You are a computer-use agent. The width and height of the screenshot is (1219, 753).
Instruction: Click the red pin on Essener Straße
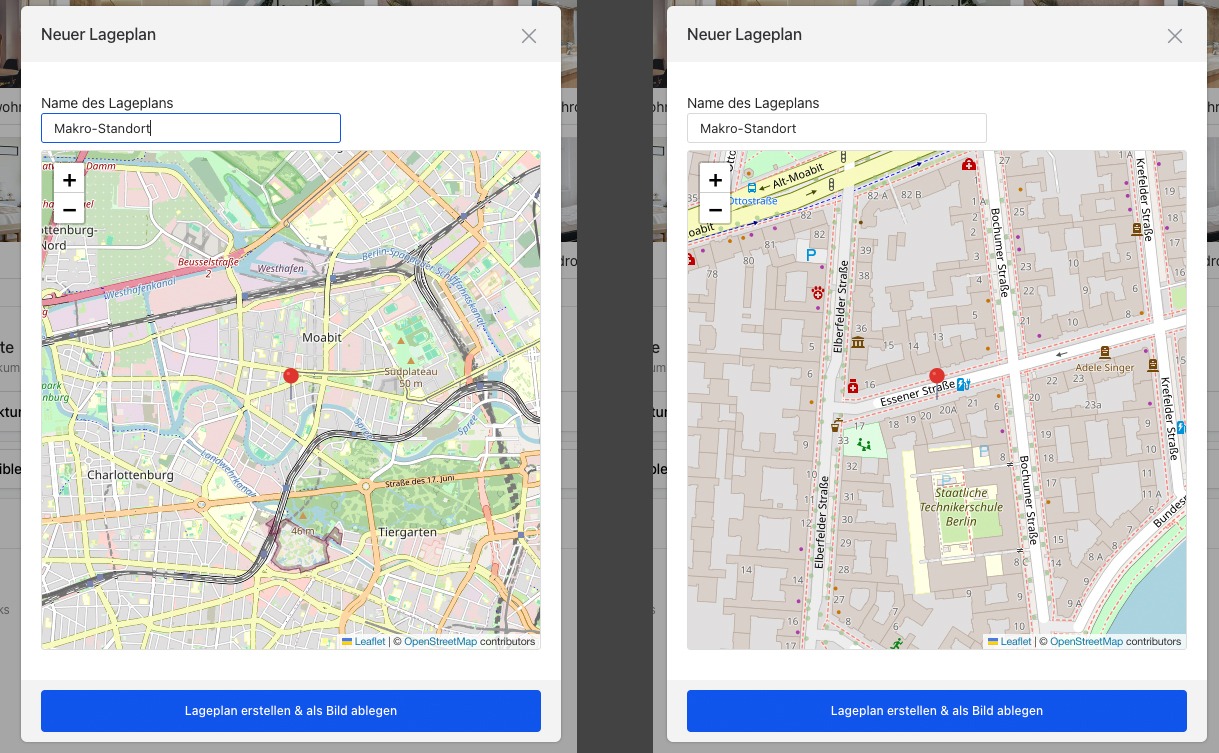(937, 378)
